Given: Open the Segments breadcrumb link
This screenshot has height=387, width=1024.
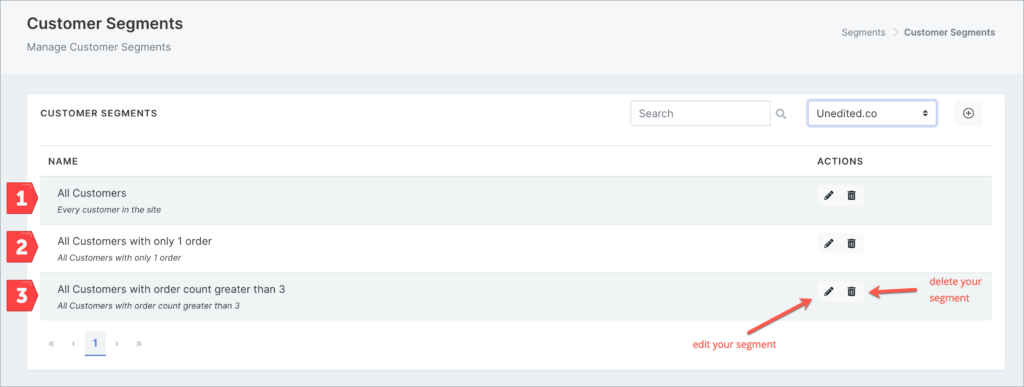Looking at the screenshot, I should 863,32.
